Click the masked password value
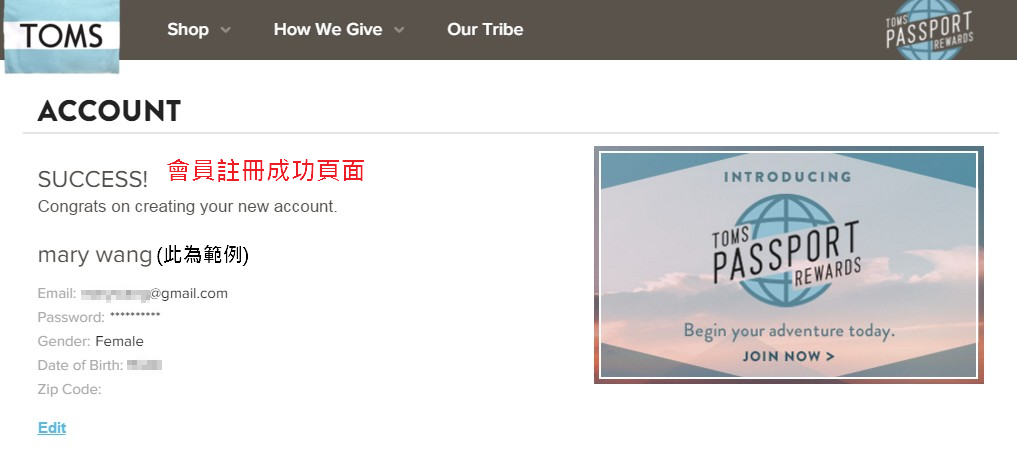1017x460 pixels. pos(135,317)
